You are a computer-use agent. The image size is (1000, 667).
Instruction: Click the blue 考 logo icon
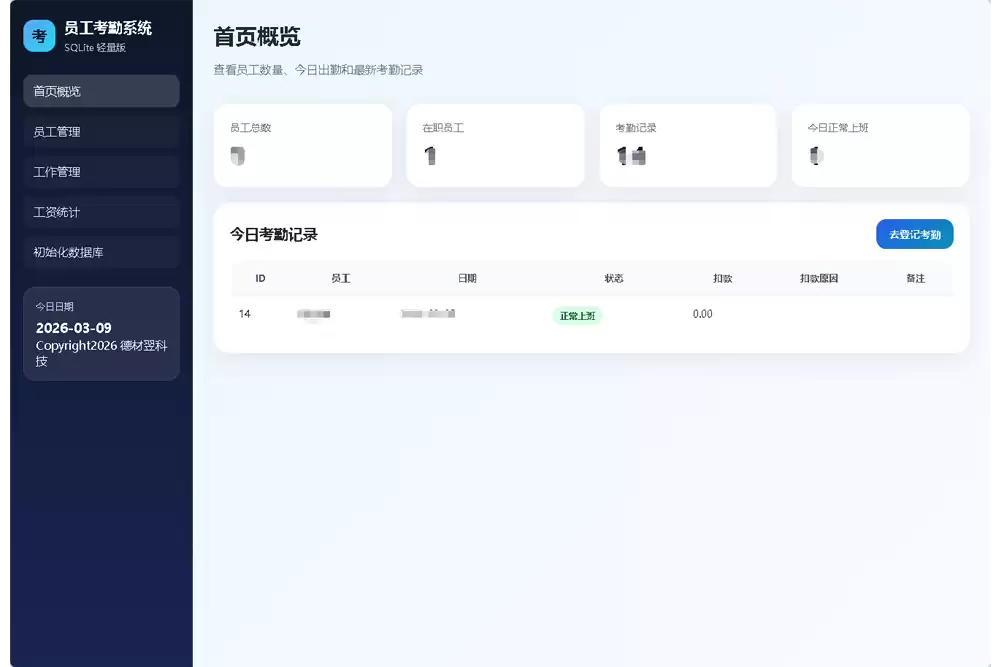[39, 36]
